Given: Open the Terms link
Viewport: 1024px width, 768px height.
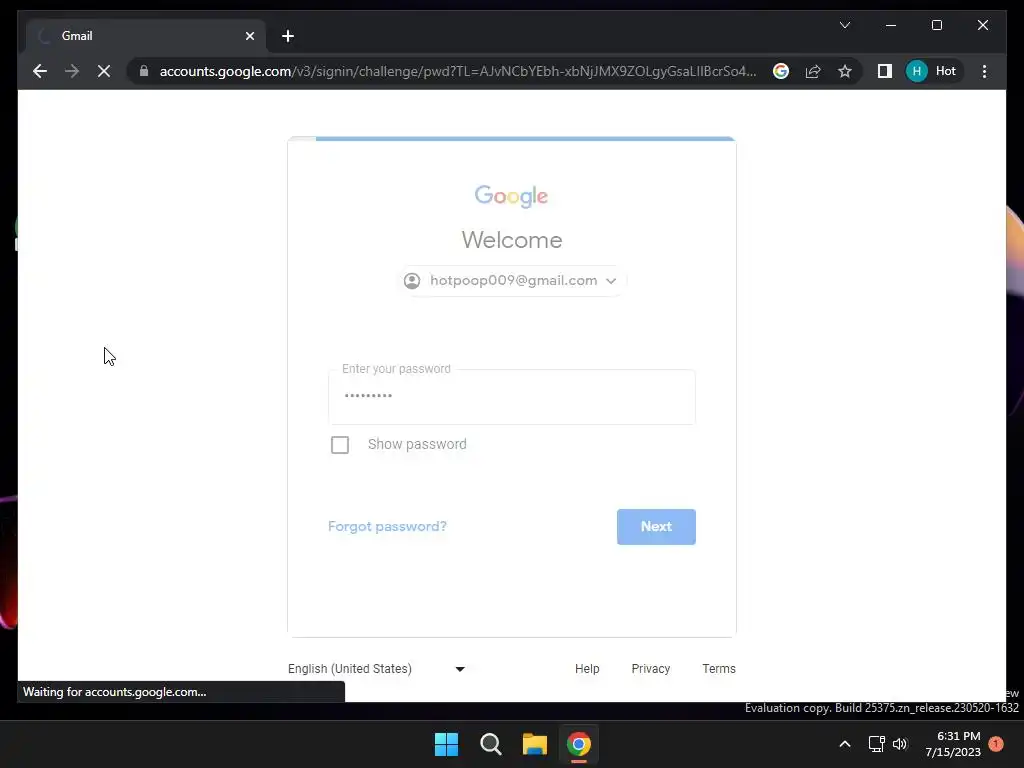Looking at the screenshot, I should pyautogui.click(x=719, y=669).
